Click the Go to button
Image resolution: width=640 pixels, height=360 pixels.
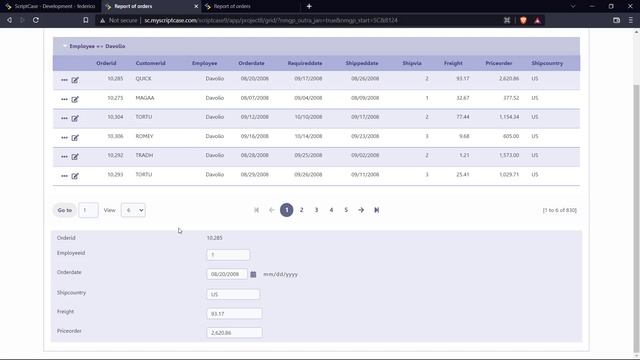point(64,210)
